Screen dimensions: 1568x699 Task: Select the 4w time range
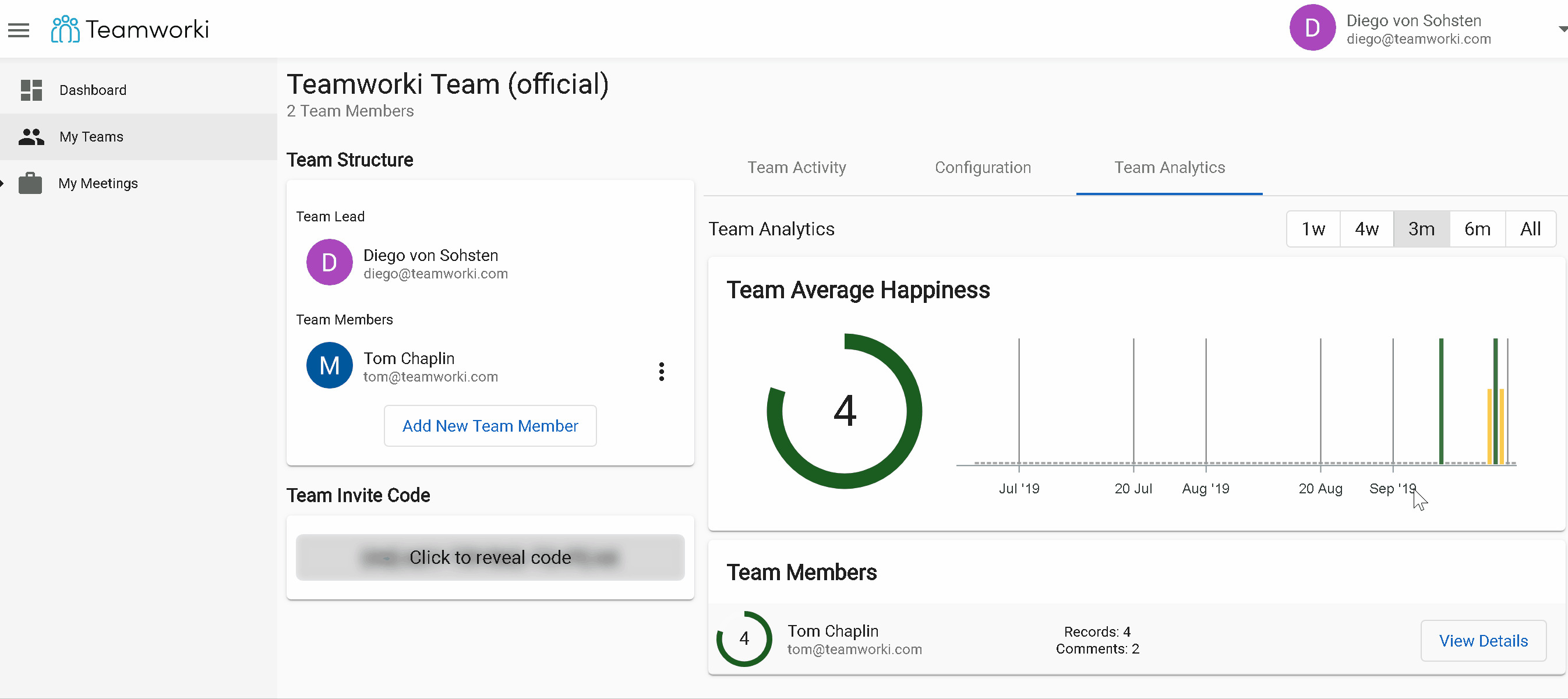(1366, 229)
